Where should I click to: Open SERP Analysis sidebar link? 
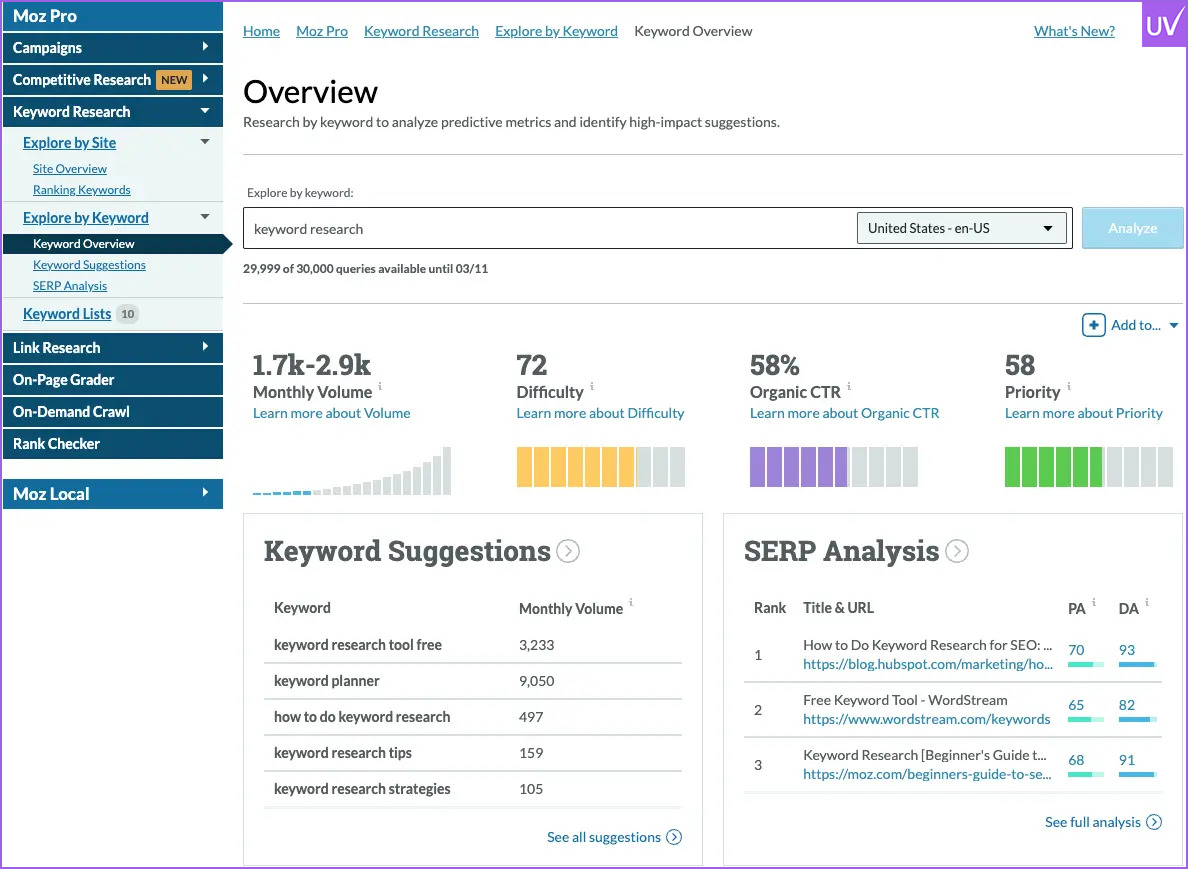point(70,286)
